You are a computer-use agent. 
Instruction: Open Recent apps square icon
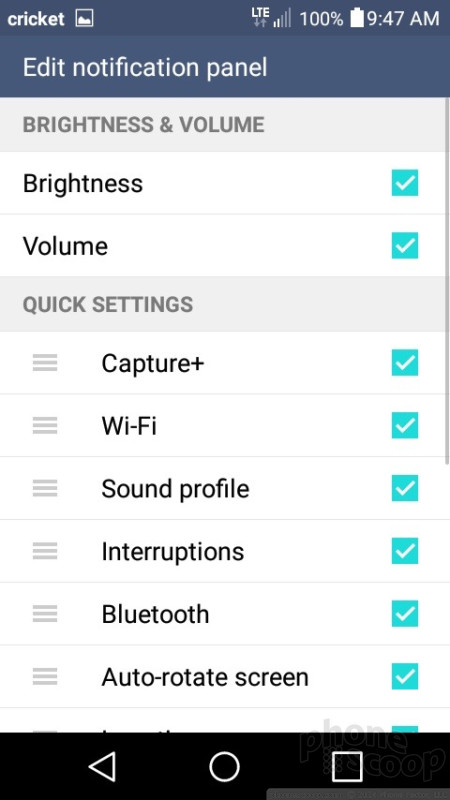[x=347, y=766]
